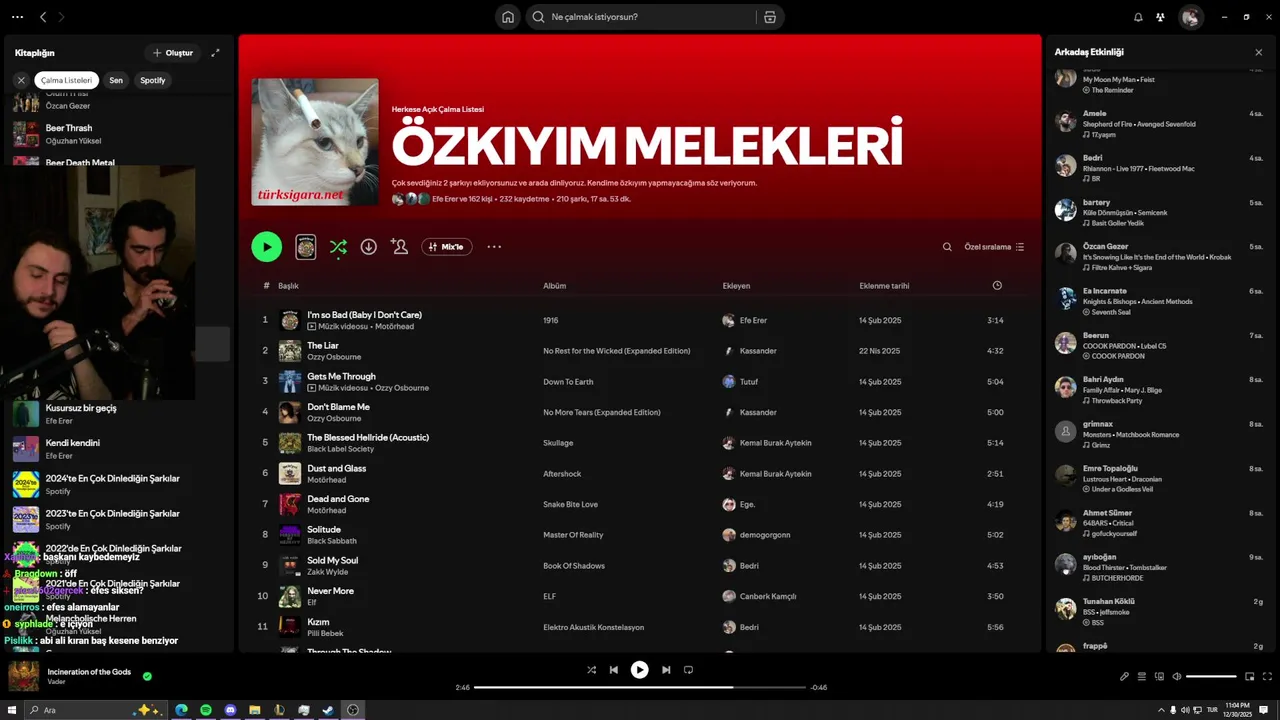This screenshot has height=720, width=1280.
Task: Select the Spotify filter chip
Action: tap(153, 80)
